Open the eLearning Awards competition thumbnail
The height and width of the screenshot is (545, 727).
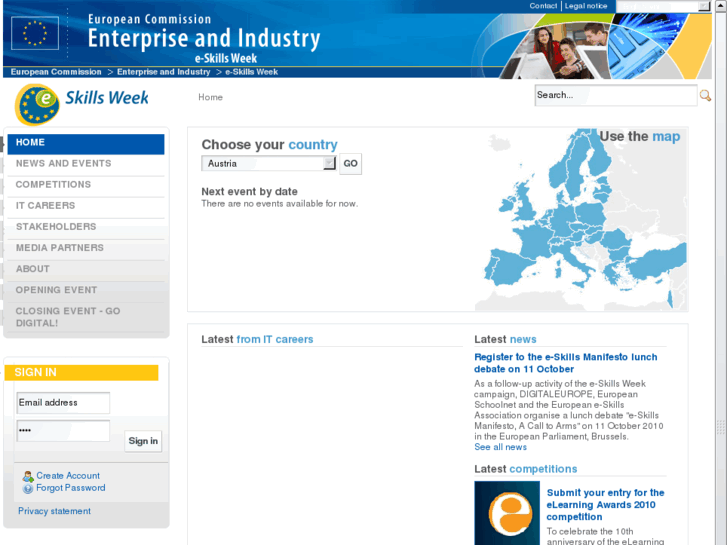pos(507,513)
